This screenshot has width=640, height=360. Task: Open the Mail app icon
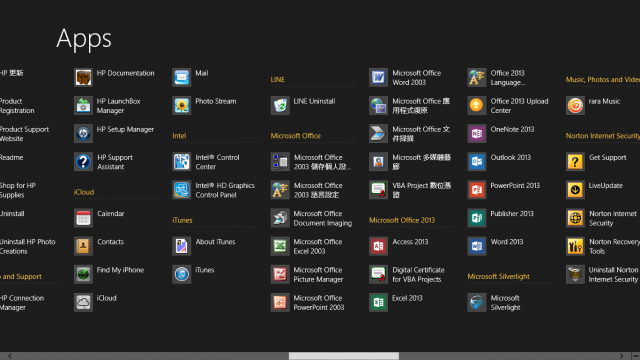coord(182,77)
